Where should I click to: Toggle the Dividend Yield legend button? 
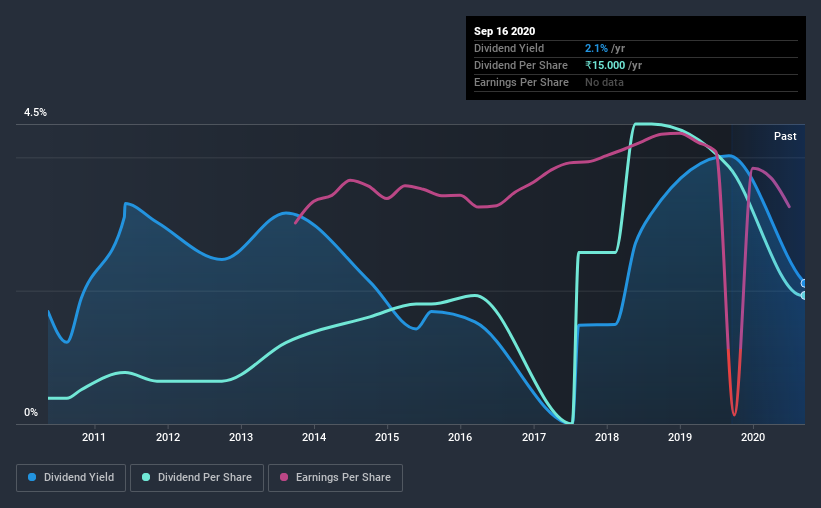(71, 478)
